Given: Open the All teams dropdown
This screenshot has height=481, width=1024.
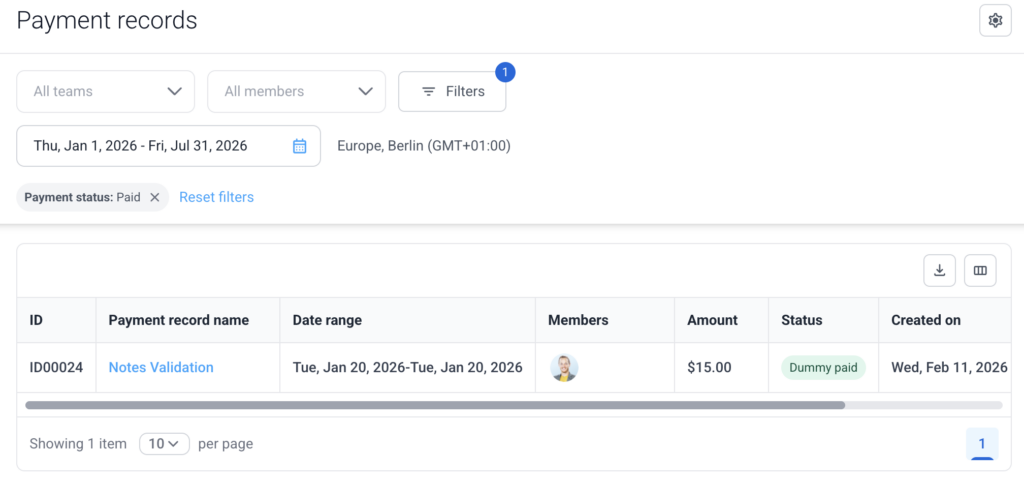Looking at the screenshot, I should click(106, 91).
